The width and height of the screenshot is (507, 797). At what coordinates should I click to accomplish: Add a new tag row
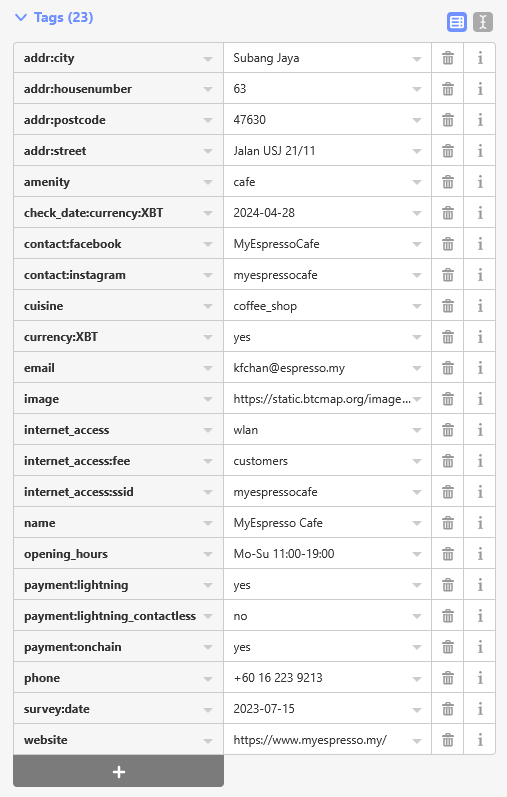click(x=118, y=772)
